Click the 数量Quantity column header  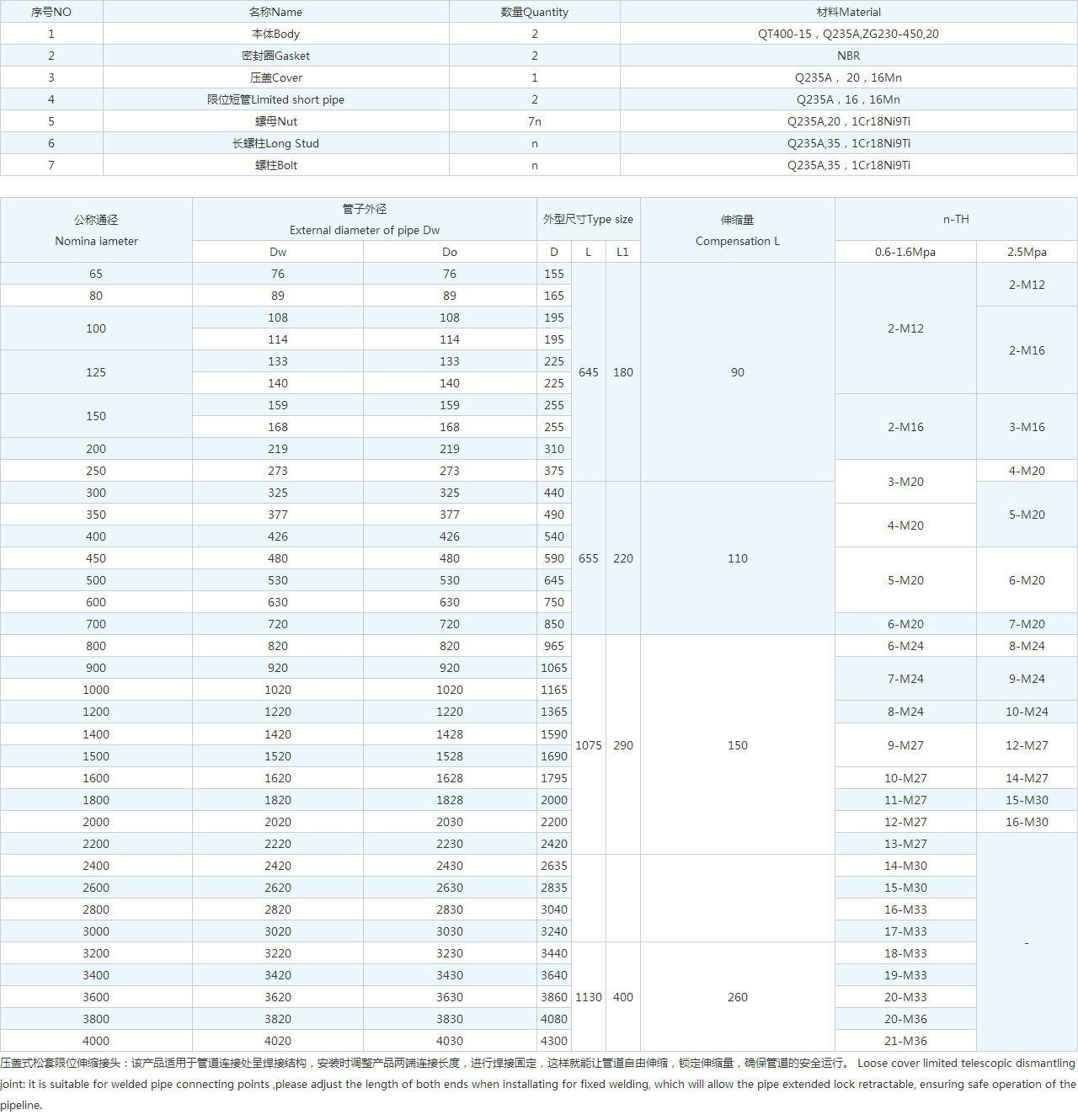(x=534, y=12)
